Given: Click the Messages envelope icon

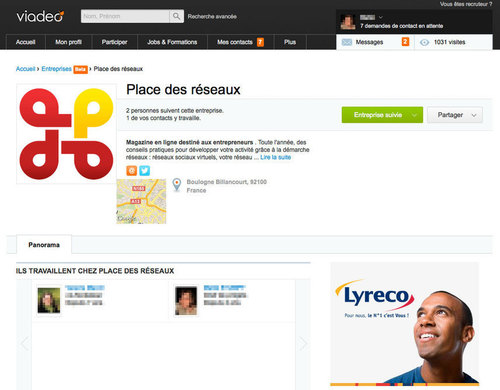Looking at the screenshot, I should (347, 42).
